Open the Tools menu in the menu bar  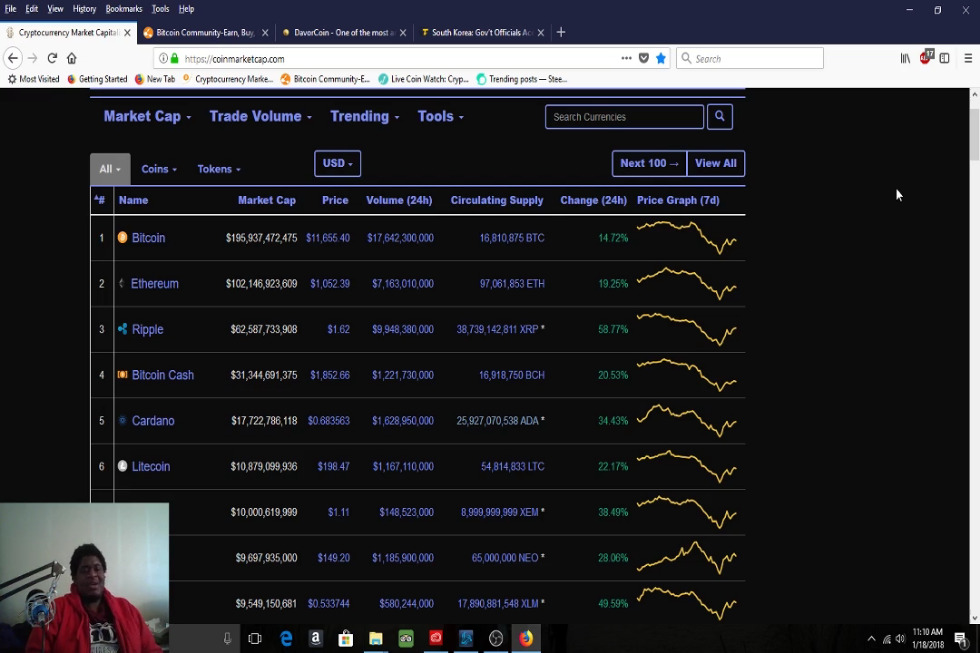(161, 9)
